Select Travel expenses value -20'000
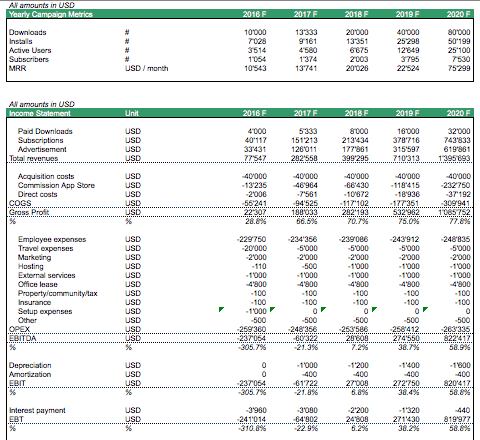The width and height of the screenshot is (480, 440). coord(255,248)
